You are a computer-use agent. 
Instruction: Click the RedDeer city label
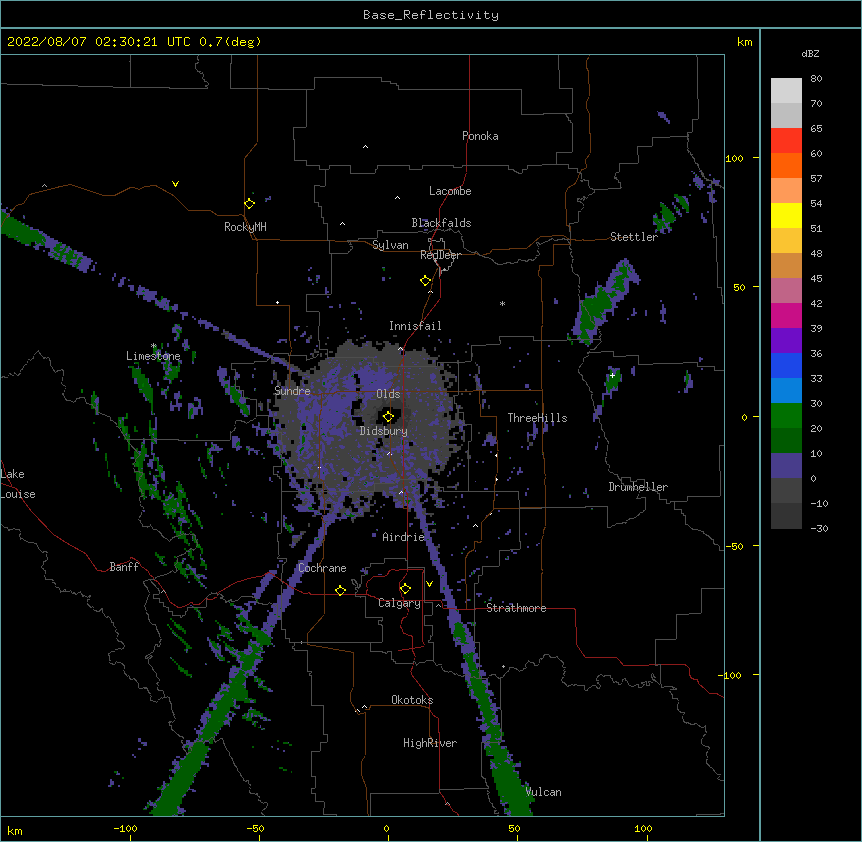[440, 255]
